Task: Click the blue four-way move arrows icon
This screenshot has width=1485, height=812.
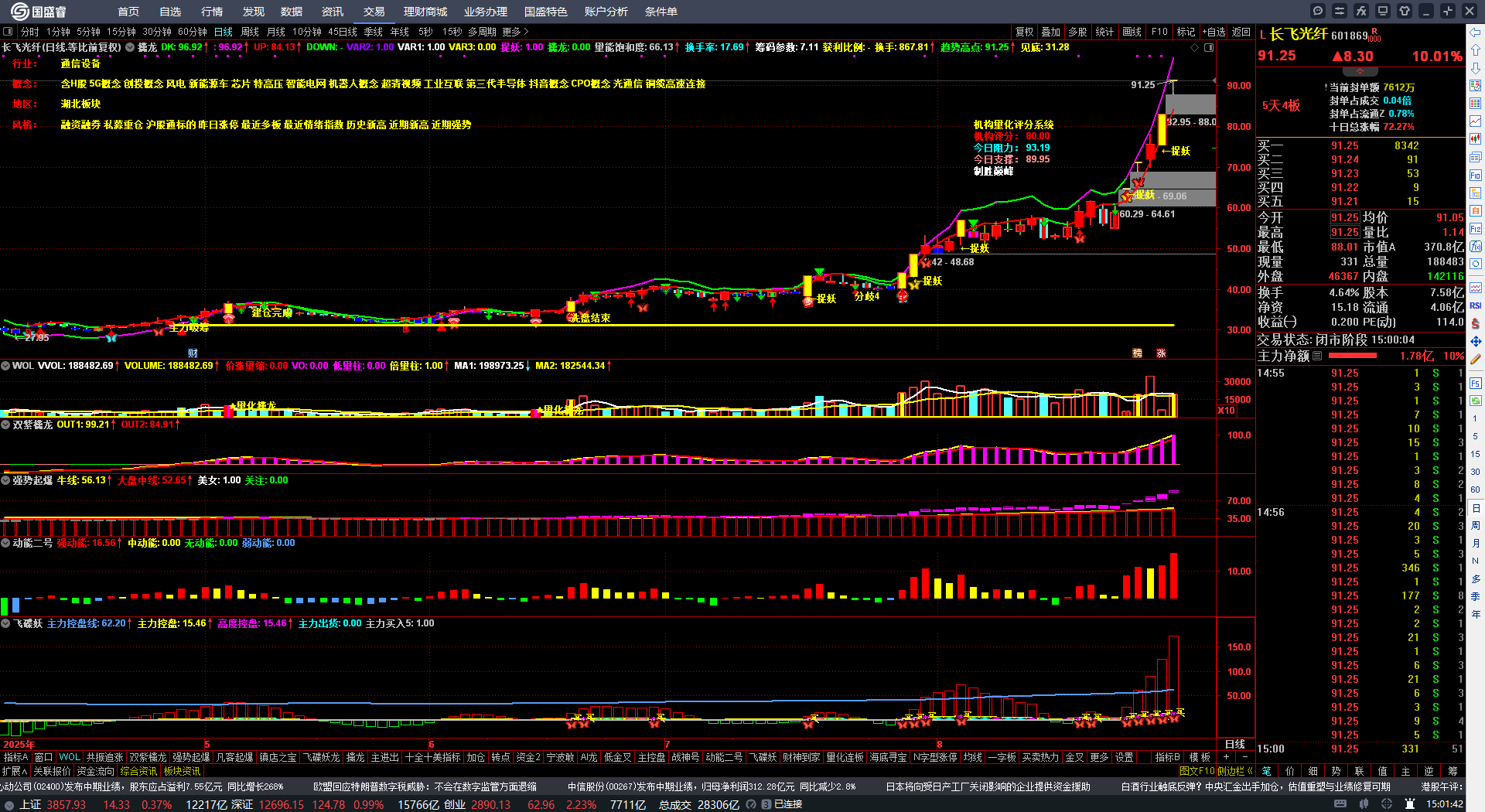Action: (1476, 341)
